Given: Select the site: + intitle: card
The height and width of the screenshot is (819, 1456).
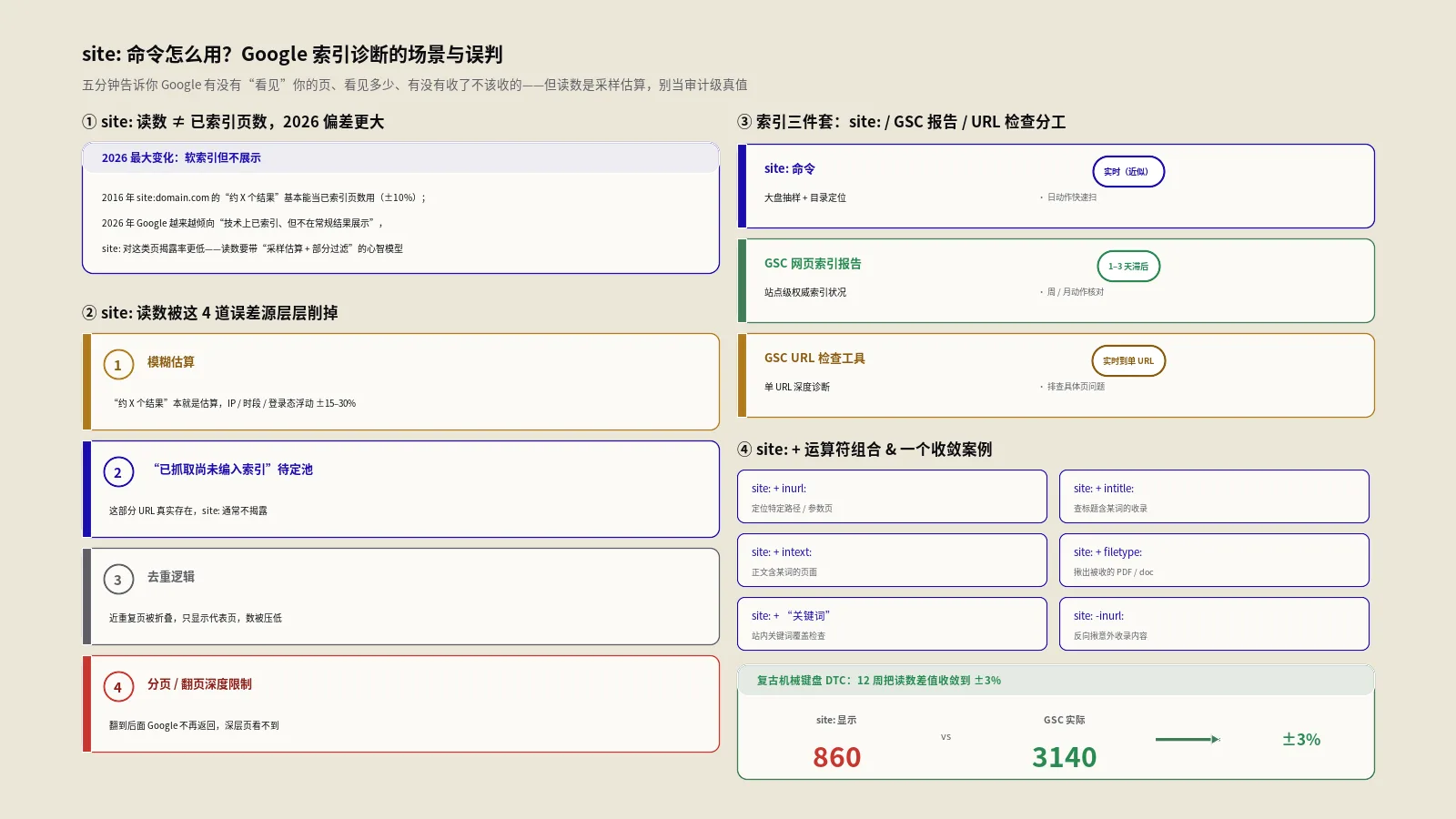Looking at the screenshot, I should pos(1214,496).
